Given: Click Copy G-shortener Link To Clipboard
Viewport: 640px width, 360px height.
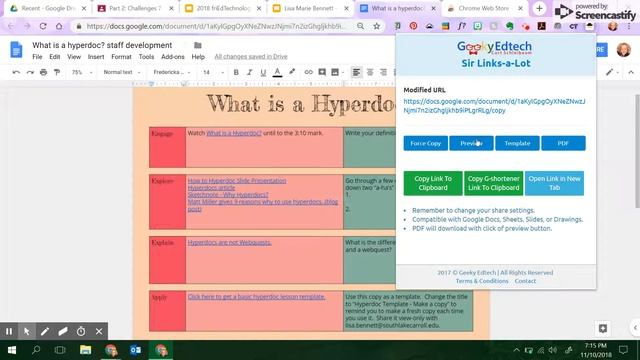Looking at the screenshot, I should click(x=493, y=183).
